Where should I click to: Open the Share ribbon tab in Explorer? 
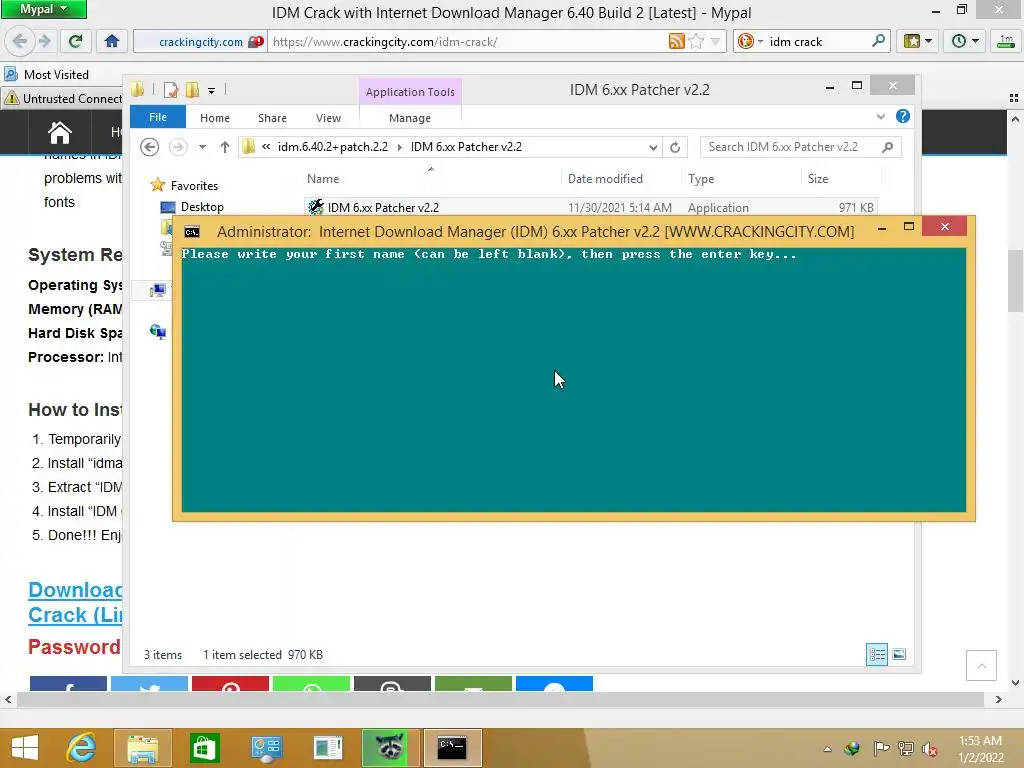272,118
